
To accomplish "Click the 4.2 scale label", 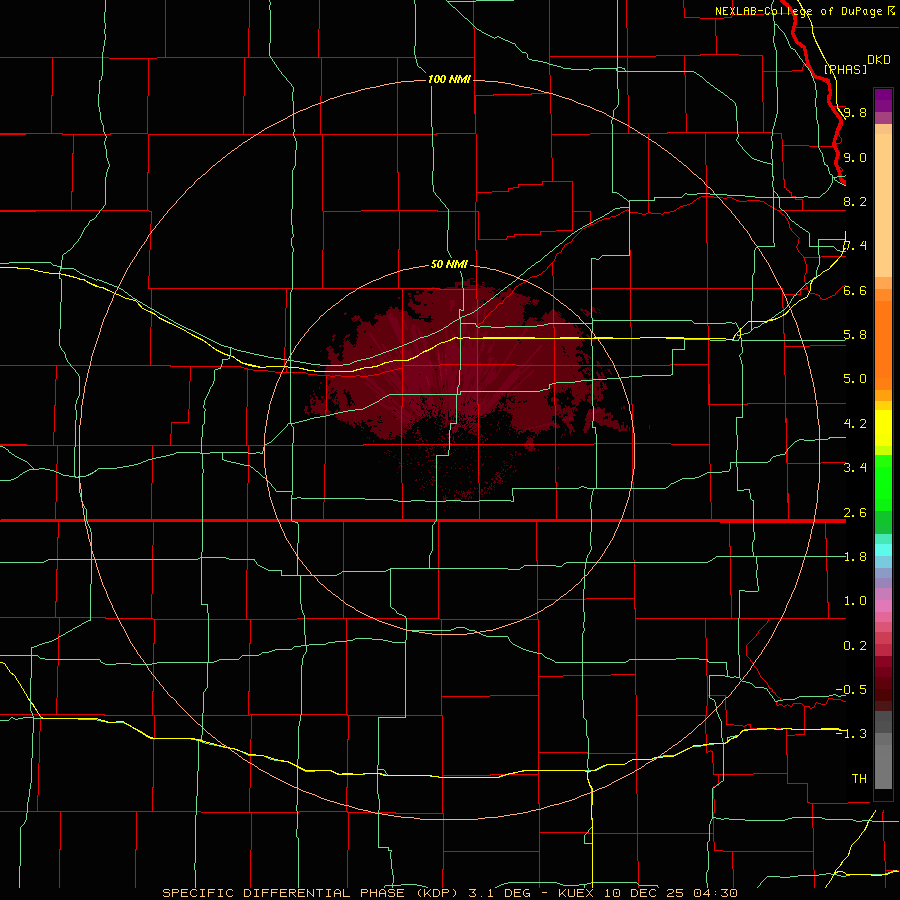I will click(x=855, y=424).
